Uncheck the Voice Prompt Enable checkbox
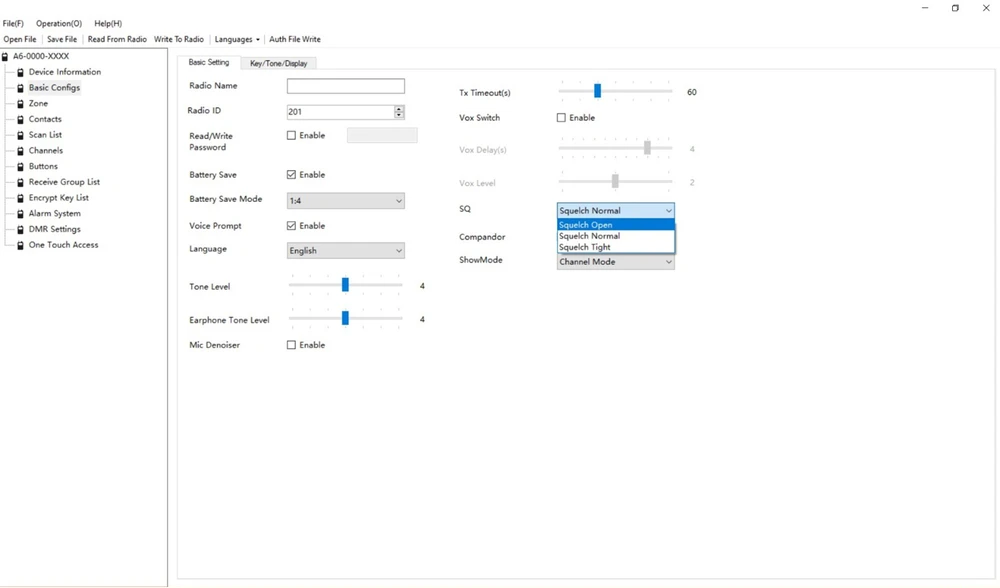The image size is (1000, 588). pos(291,226)
